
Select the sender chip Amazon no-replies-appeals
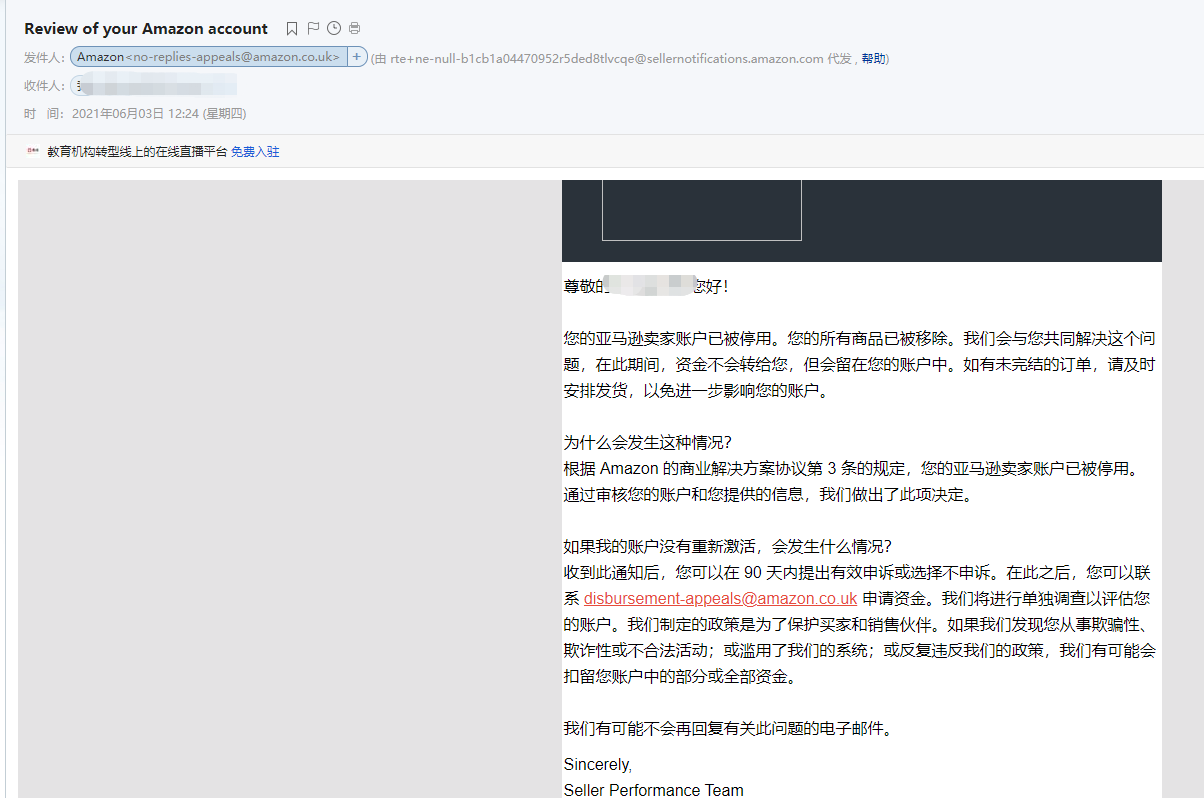coord(209,57)
